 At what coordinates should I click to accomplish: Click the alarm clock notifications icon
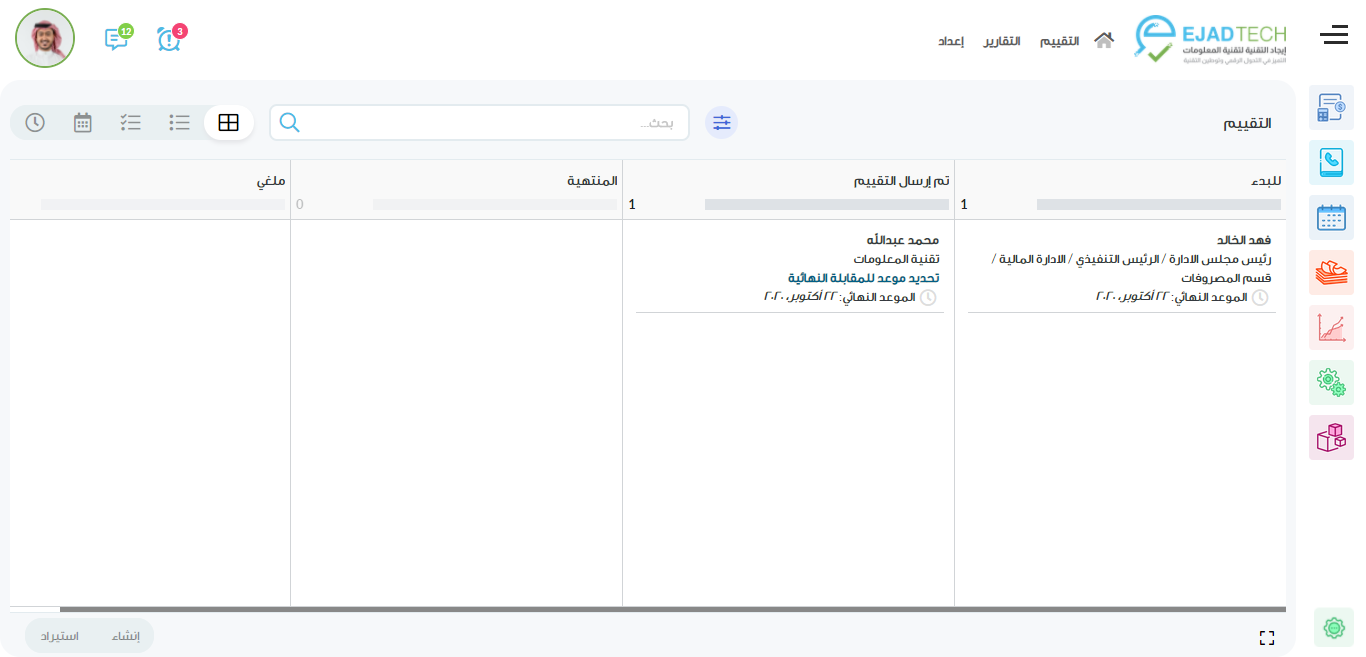[169, 39]
